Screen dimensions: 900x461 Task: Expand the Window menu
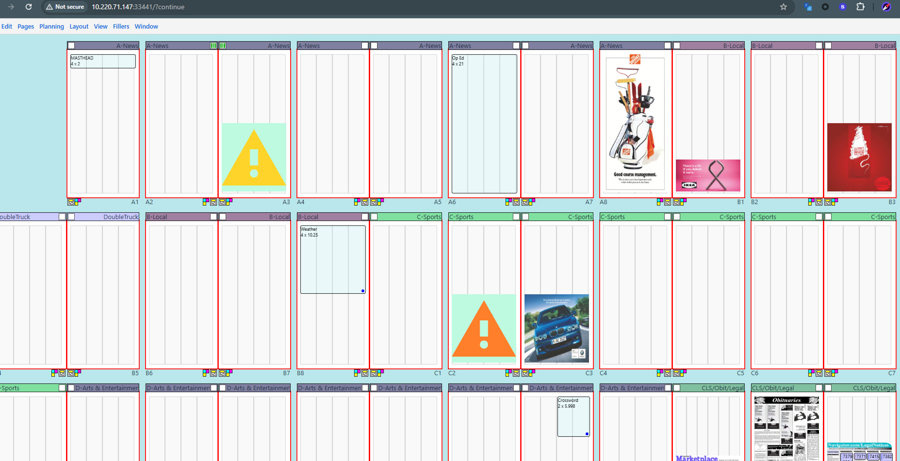[146, 27]
